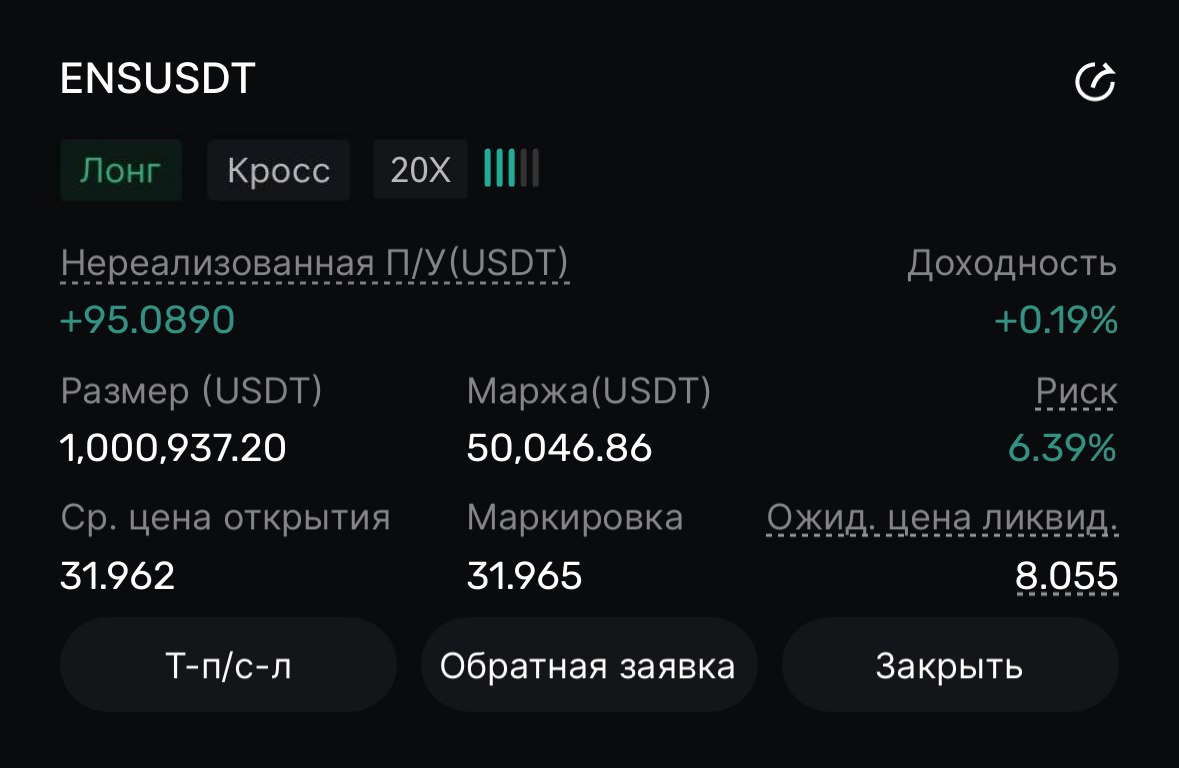Click the Доходность percentage +0.19%
The height and width of the screenshot is (768, 1179).
click(x=1055, y=321)
